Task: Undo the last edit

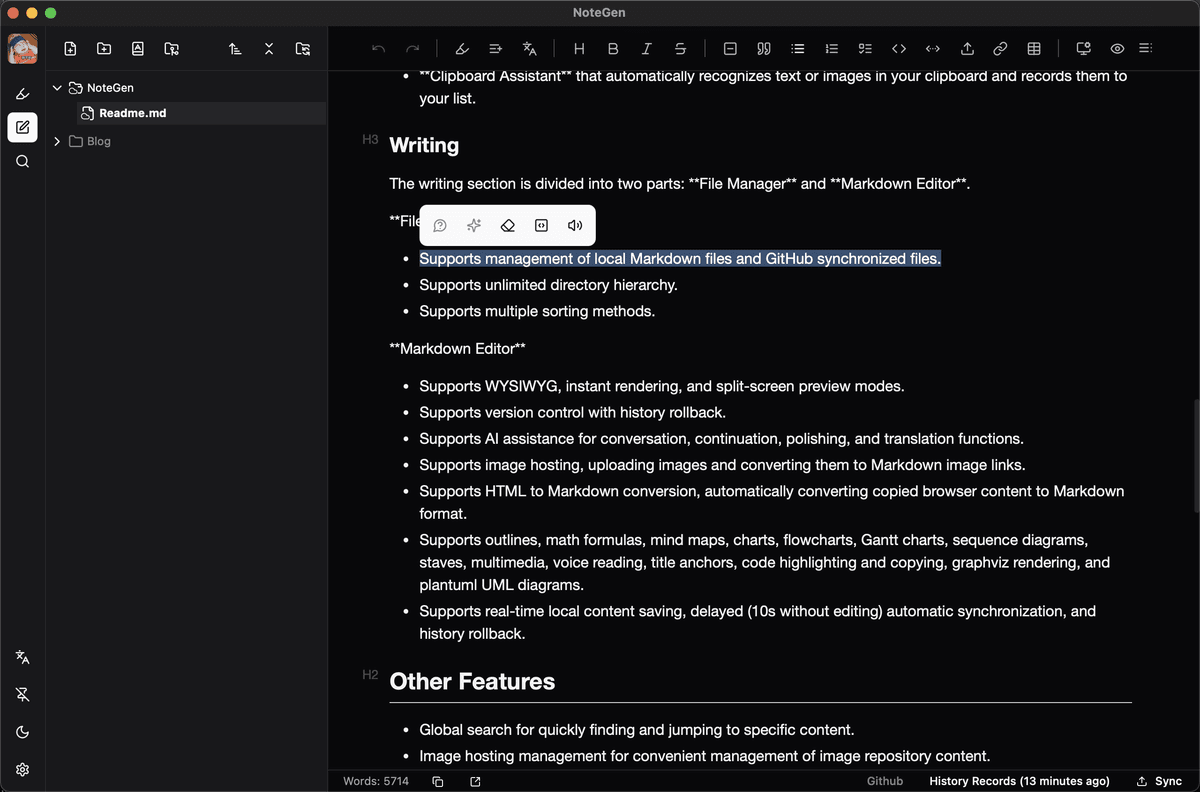Action: coord(378,48)
